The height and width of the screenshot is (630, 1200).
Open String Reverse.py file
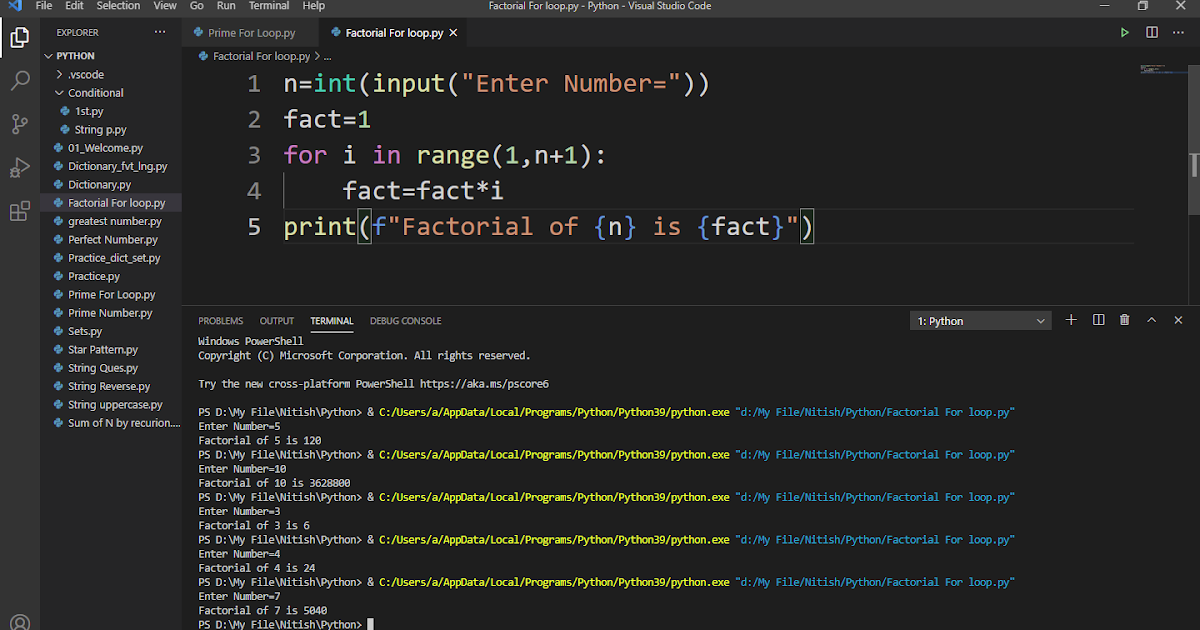point(110,386)
